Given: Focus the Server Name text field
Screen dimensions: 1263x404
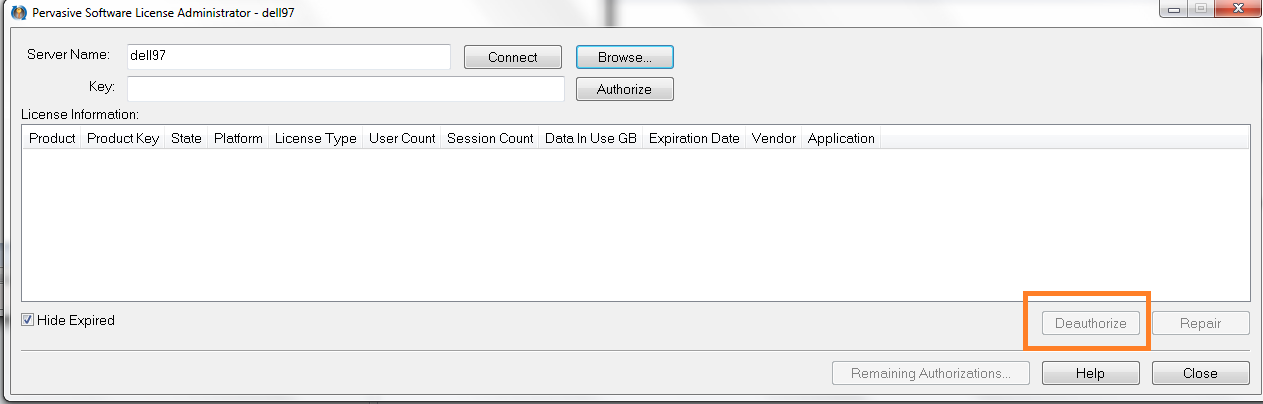Looking at the screenshot, I should coord(289,57).
